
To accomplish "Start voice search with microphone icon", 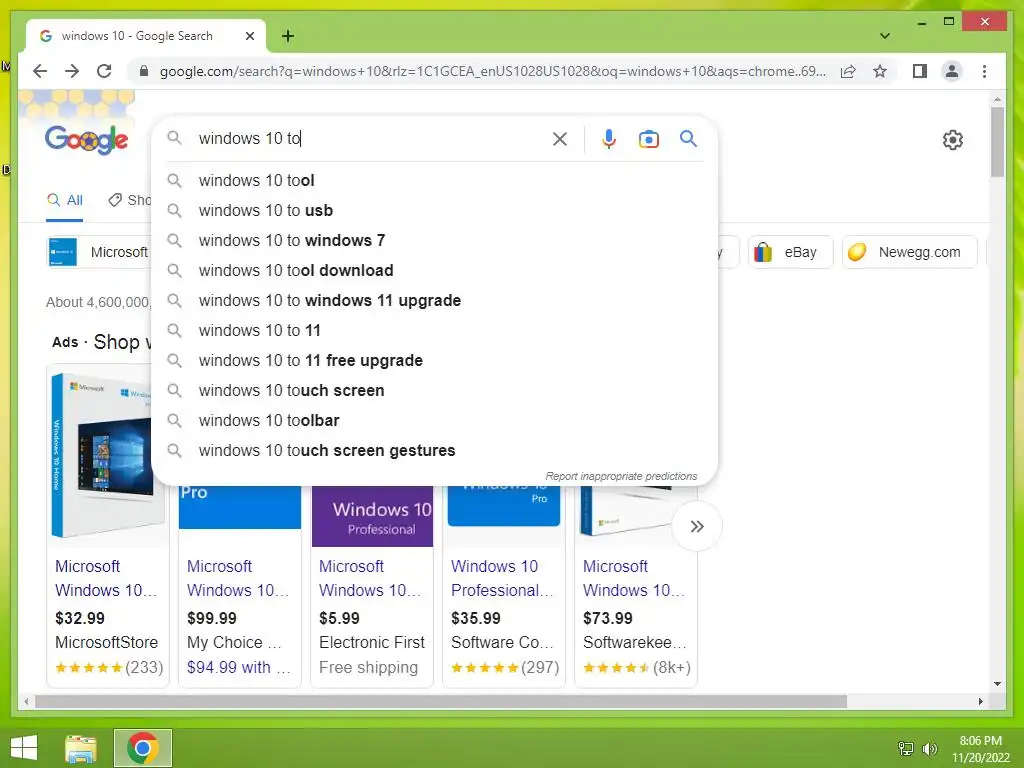I will point(609,139).
